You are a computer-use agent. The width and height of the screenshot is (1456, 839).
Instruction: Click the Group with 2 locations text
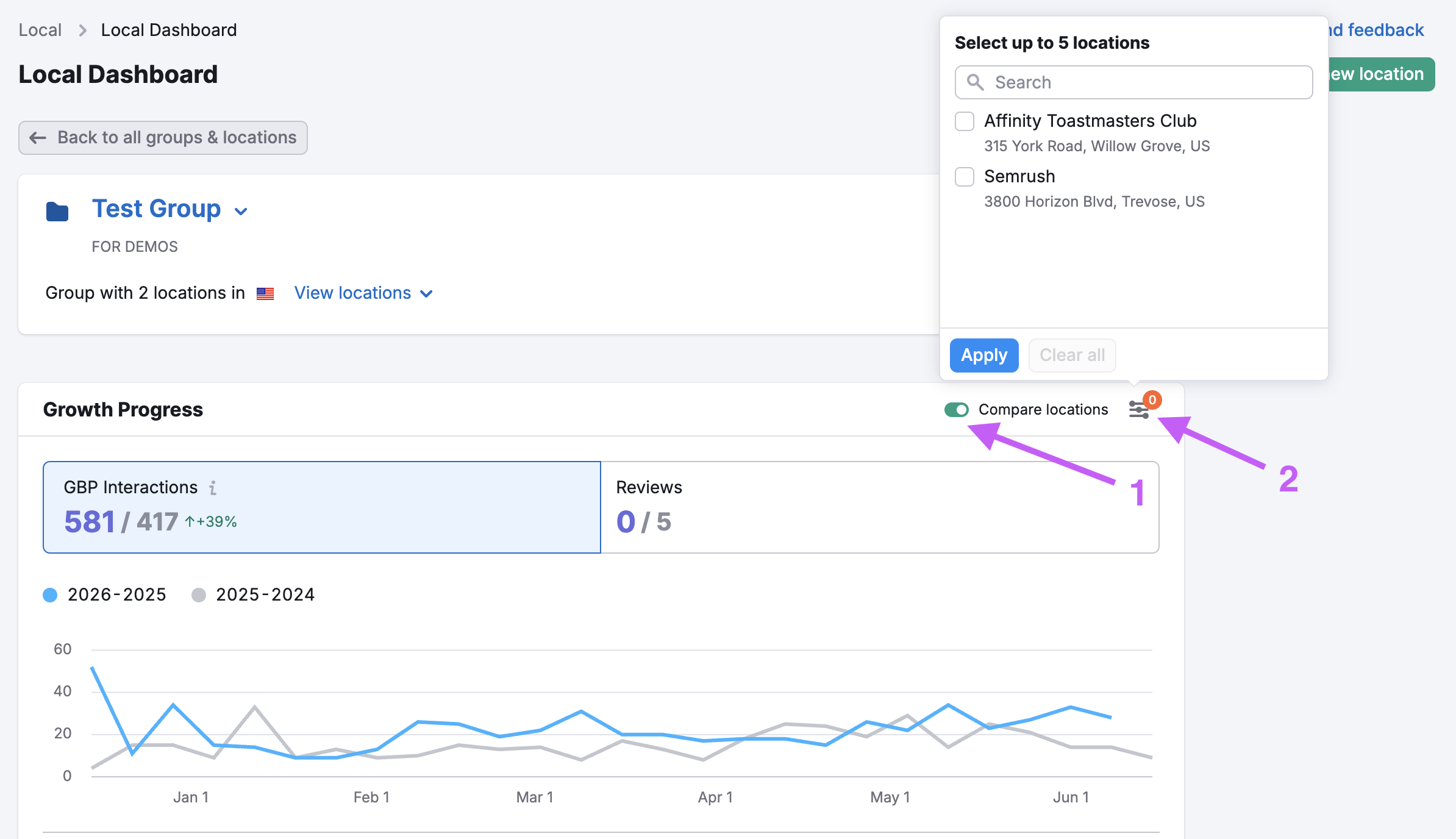145,293
